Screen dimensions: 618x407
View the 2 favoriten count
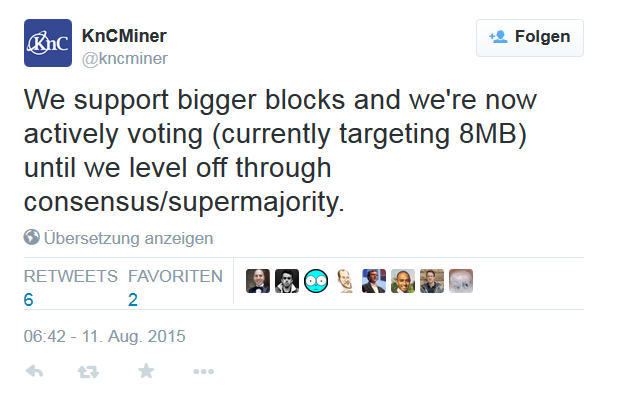click(133, 300)
